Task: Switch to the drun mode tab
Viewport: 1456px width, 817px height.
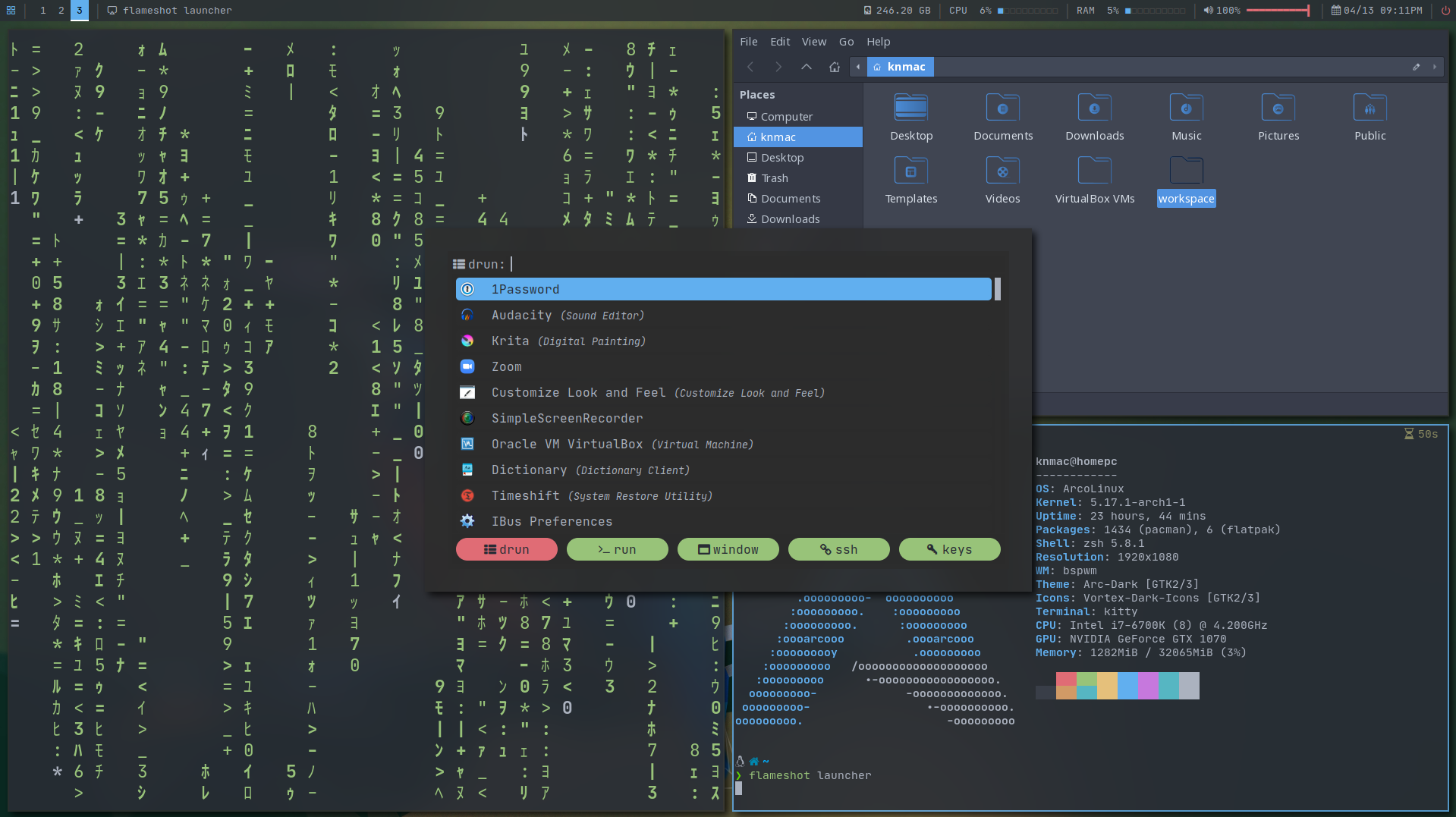Action: 507,549
